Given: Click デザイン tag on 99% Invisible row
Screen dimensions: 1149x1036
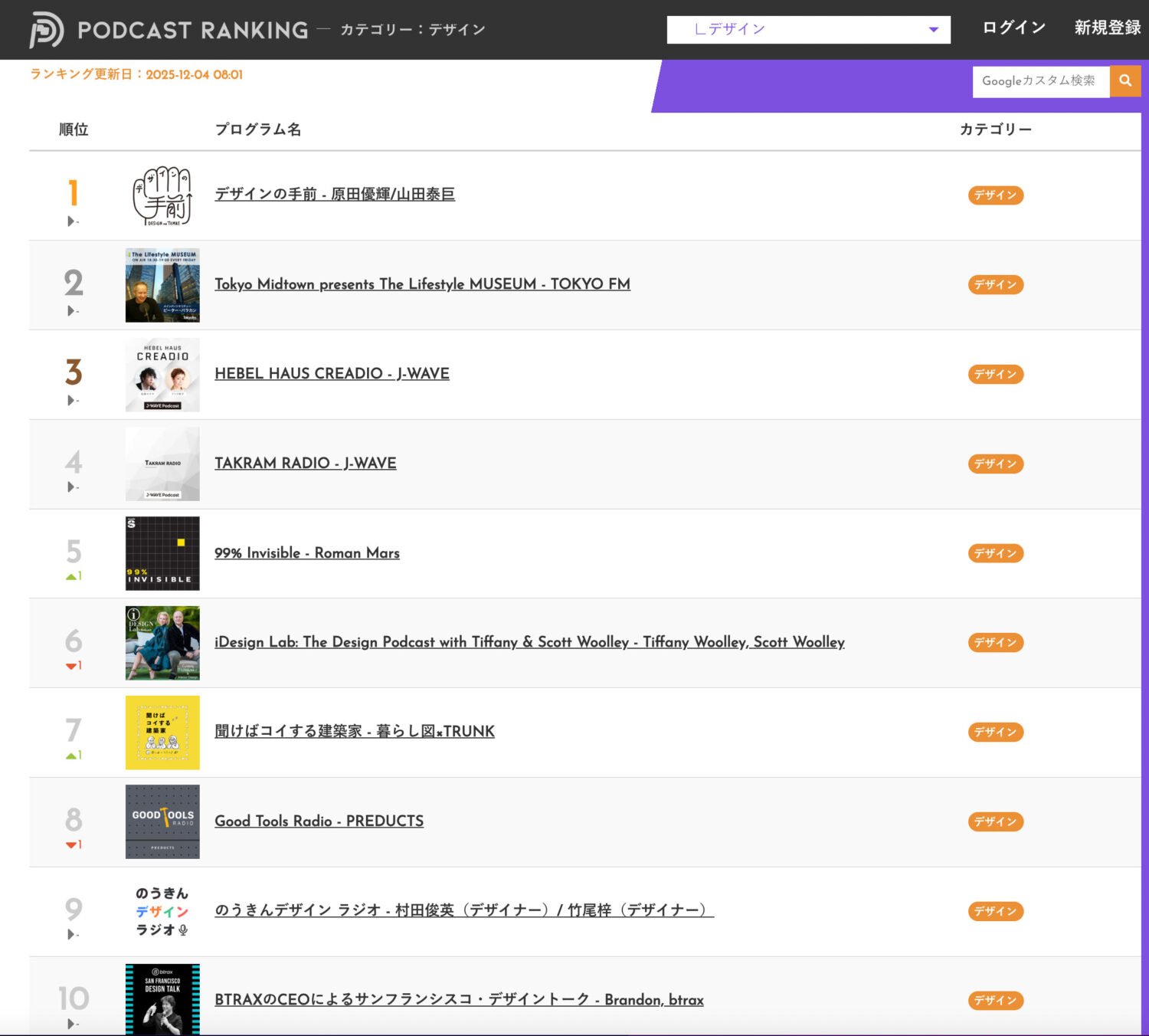Looking at the screenshot, I should coord(995,553).
